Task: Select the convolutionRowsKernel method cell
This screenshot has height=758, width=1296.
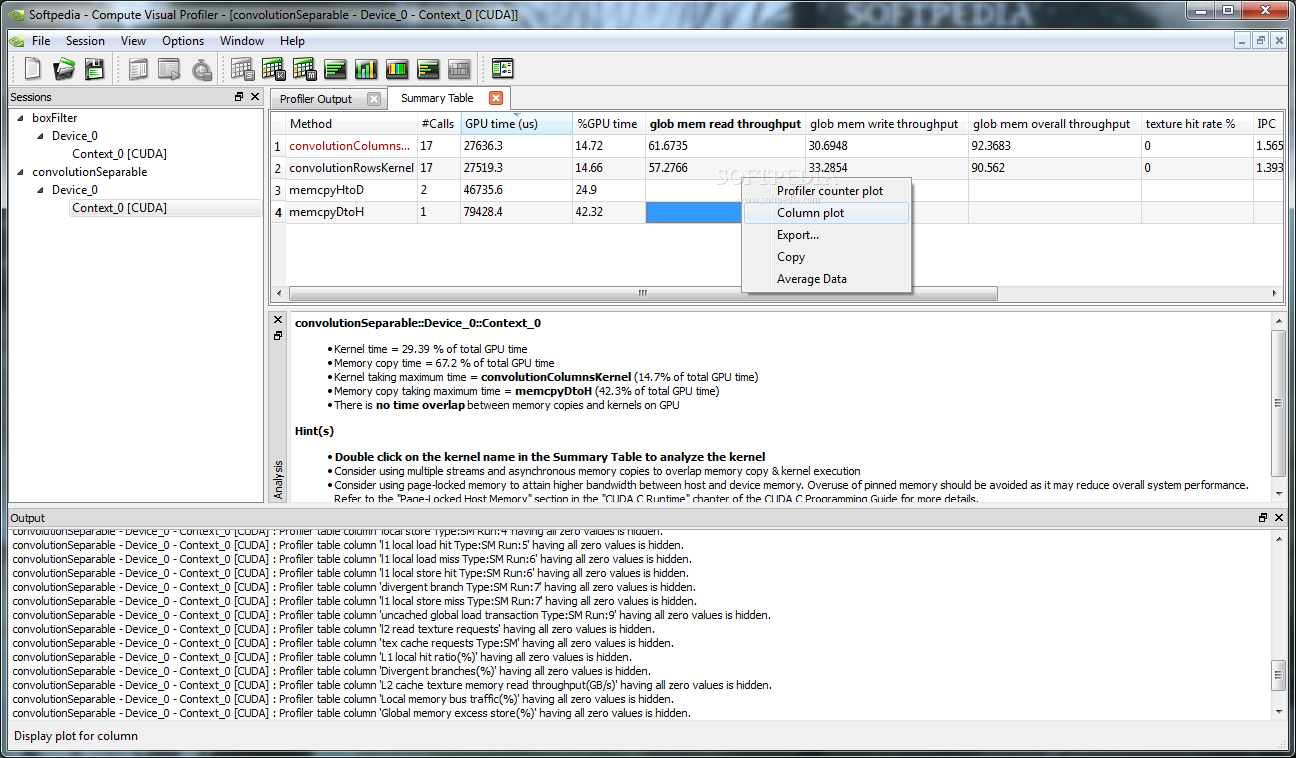Action: tap(352, 168)
